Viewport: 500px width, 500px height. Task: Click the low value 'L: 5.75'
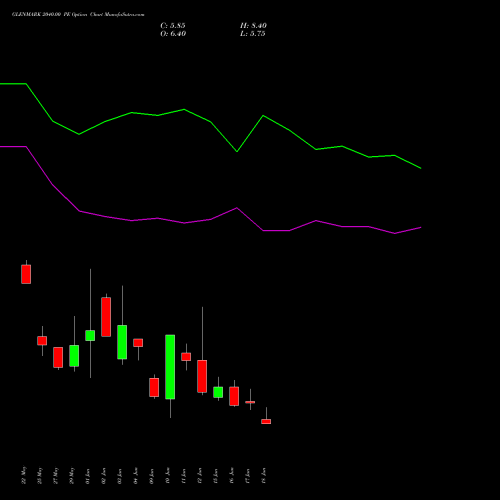tap(253, 34)
